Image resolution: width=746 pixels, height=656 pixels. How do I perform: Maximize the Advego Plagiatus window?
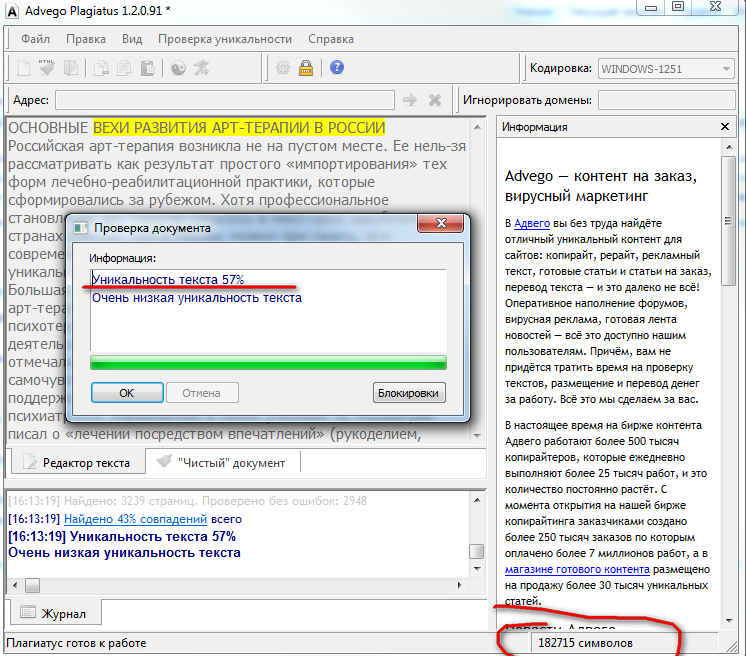678,7
